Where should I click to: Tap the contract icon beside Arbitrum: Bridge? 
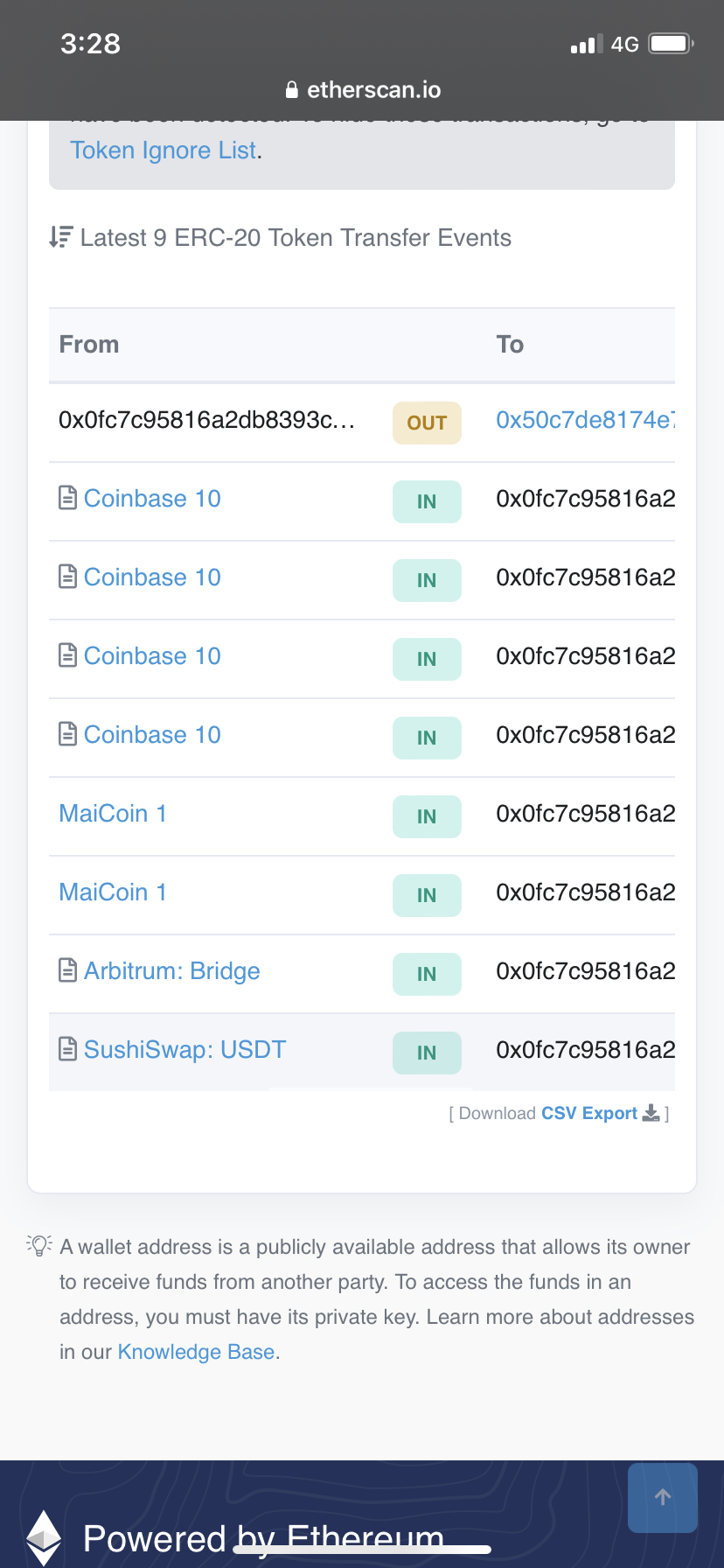[x=67, y=970]
